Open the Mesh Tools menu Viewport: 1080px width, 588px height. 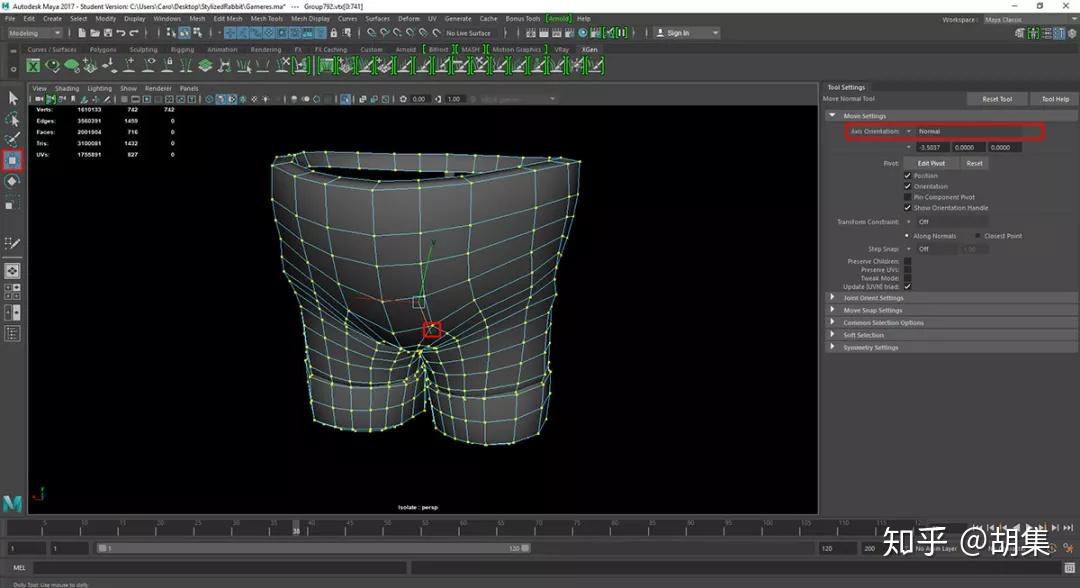pos(266,18)
